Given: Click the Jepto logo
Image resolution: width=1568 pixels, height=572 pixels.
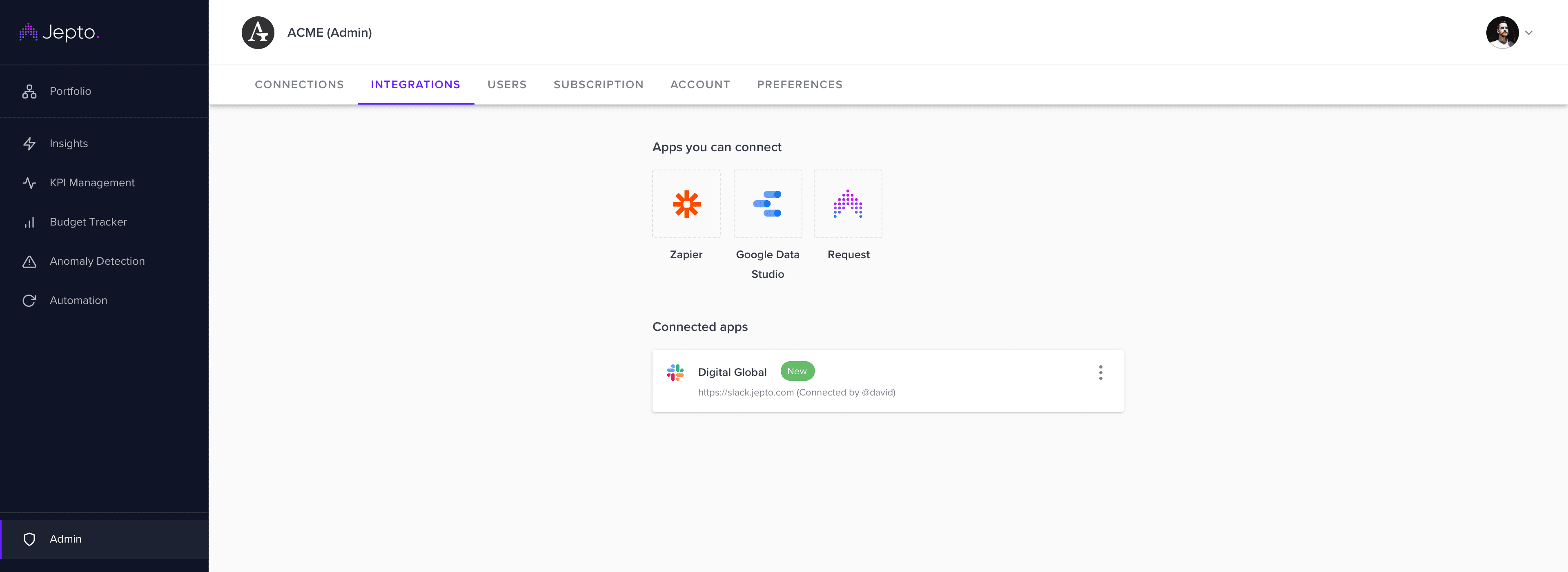Looking at the screenshot, I should (x=59, y=32).
